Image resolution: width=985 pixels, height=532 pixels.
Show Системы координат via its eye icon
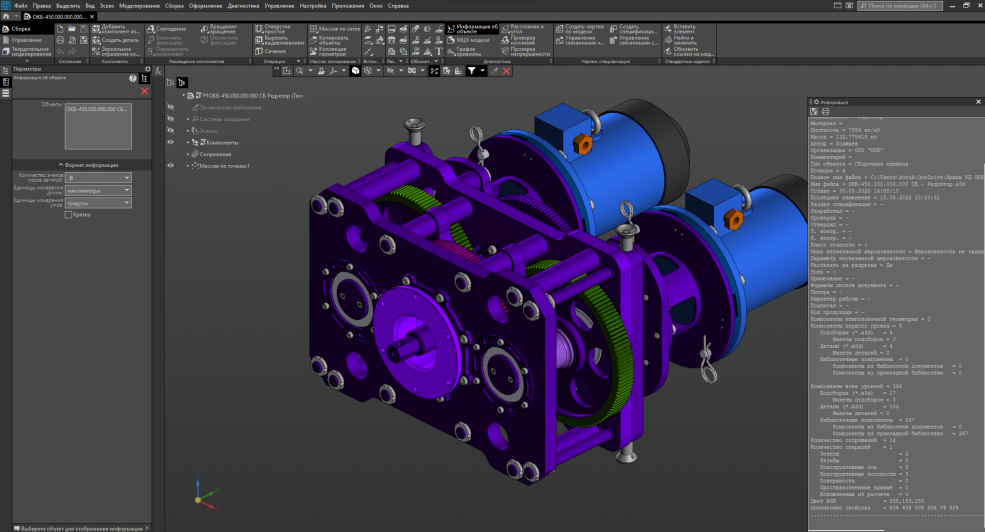pyautogui.click(x=170, y=119)
